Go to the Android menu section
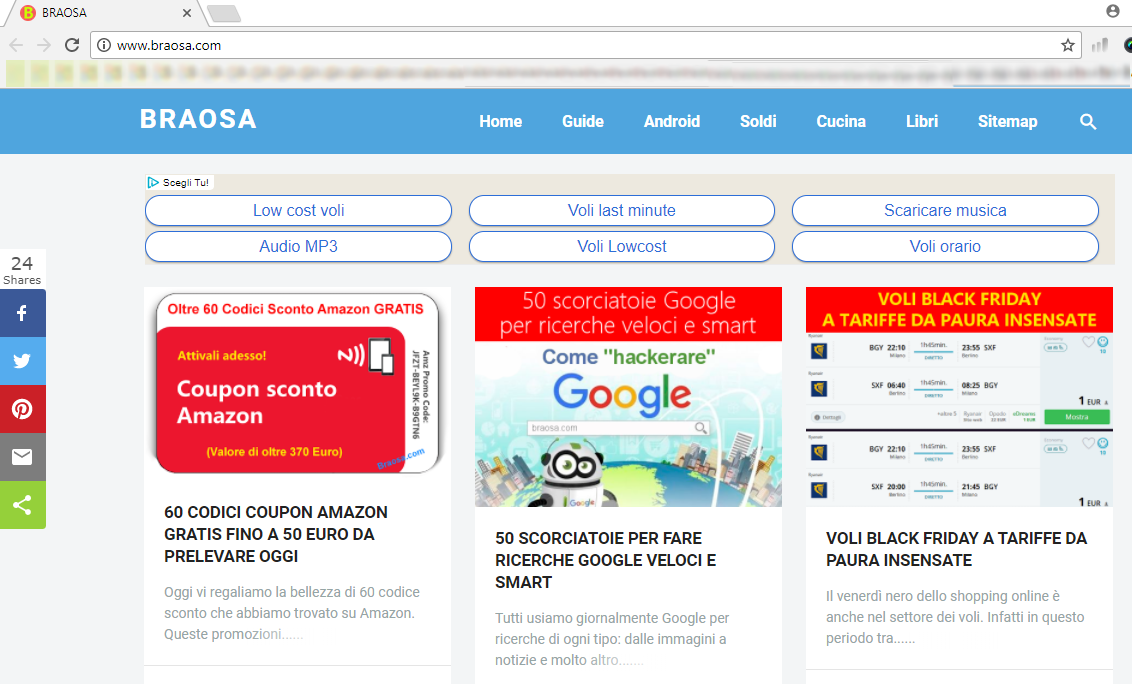The width and height of the screenshot is (1132, 684). [x=671, y=122]
